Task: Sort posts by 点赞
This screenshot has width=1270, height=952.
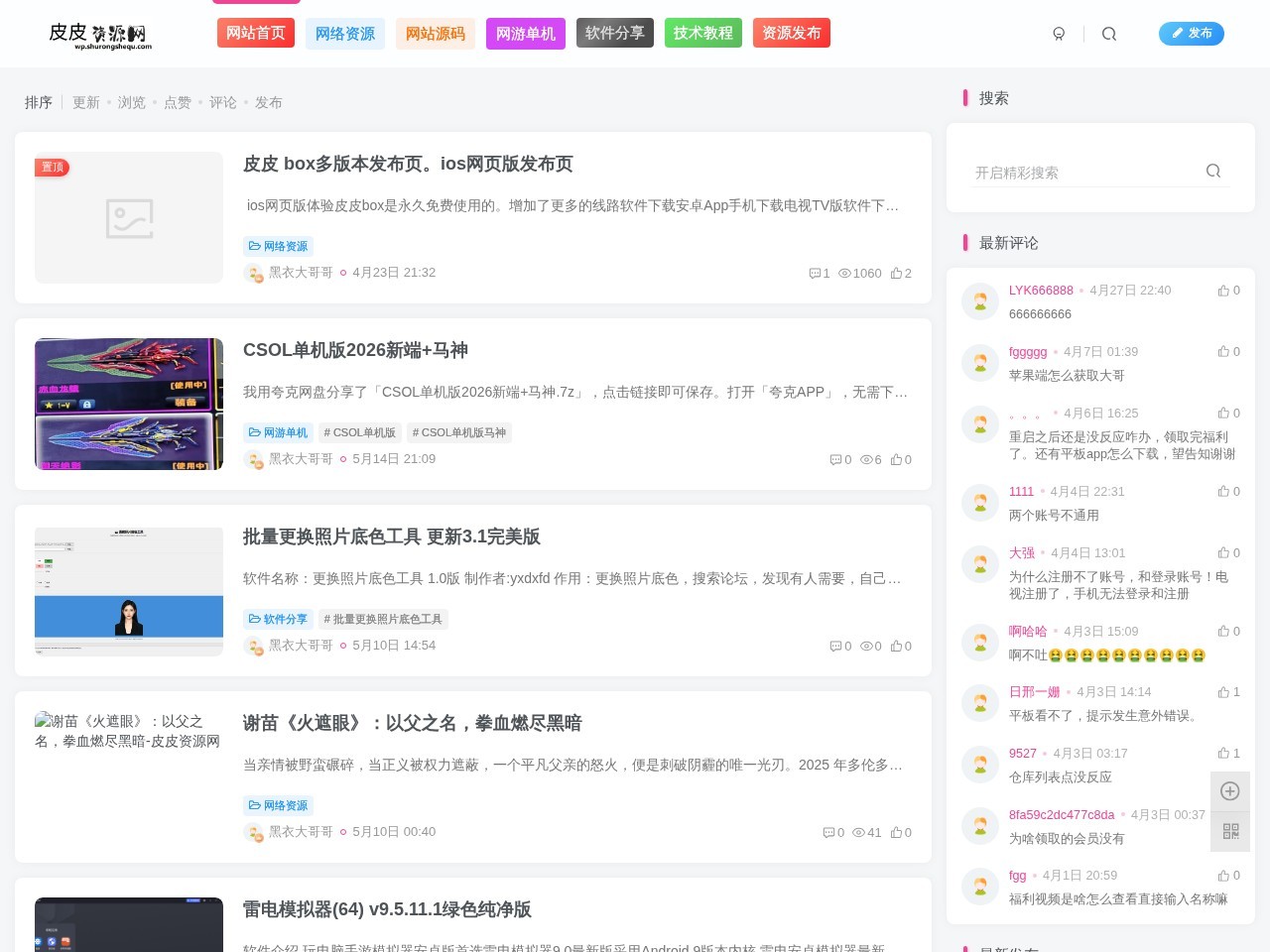Action: 178,102
